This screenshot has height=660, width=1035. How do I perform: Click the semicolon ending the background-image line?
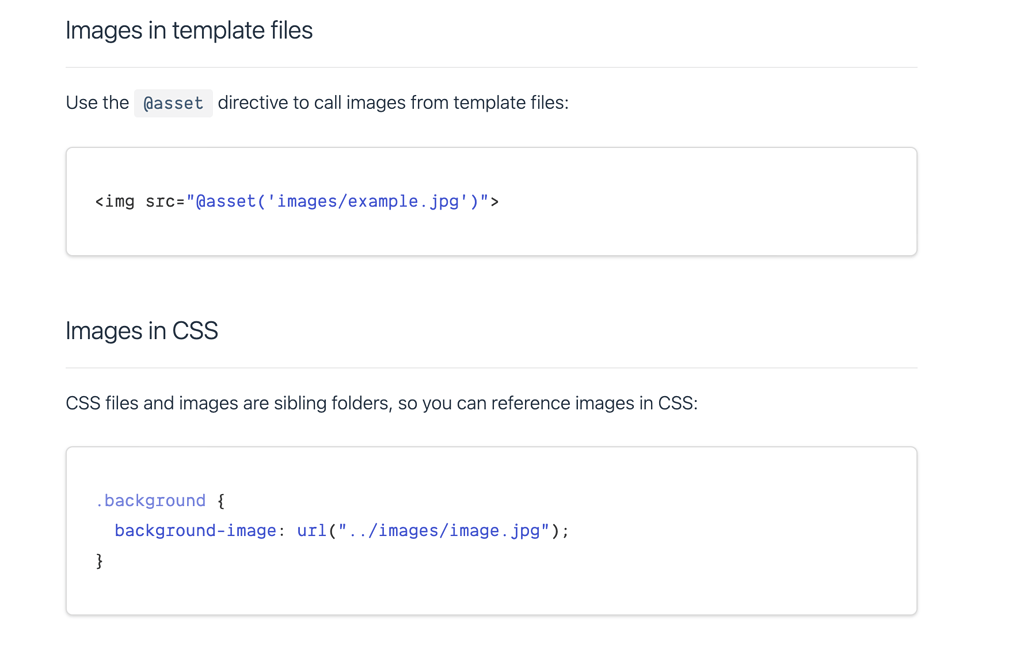pos(566,530)
